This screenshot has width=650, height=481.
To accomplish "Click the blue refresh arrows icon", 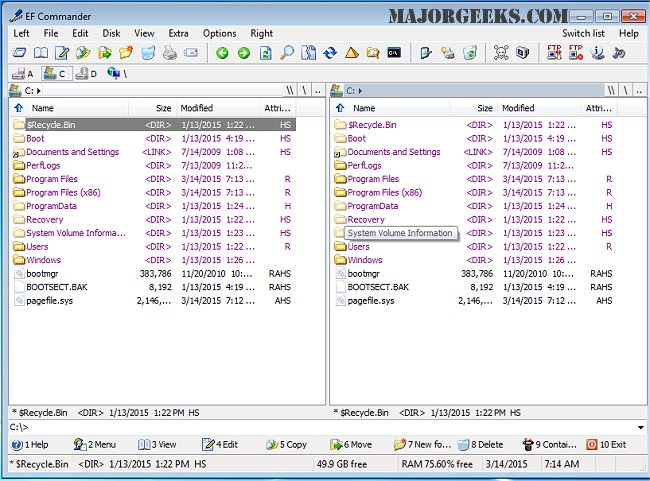I will [x=330, y=53].
